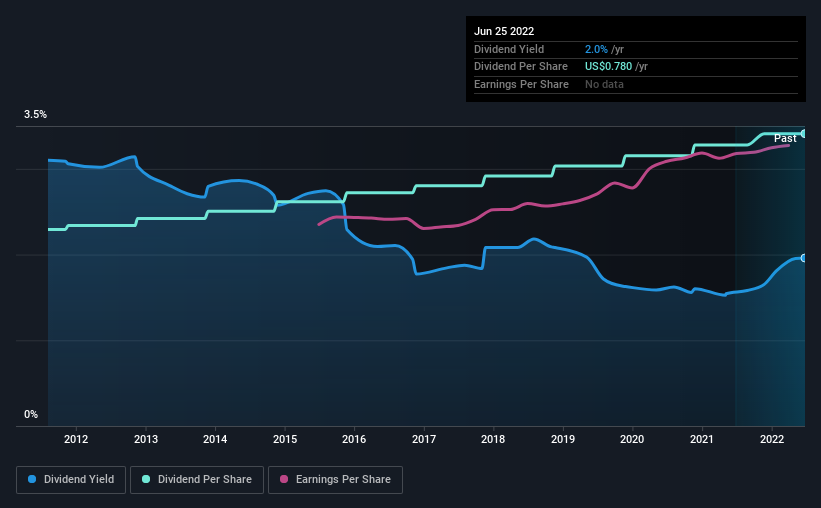Click tooltip 'Earnings Per Share' row label

[522, 84]
